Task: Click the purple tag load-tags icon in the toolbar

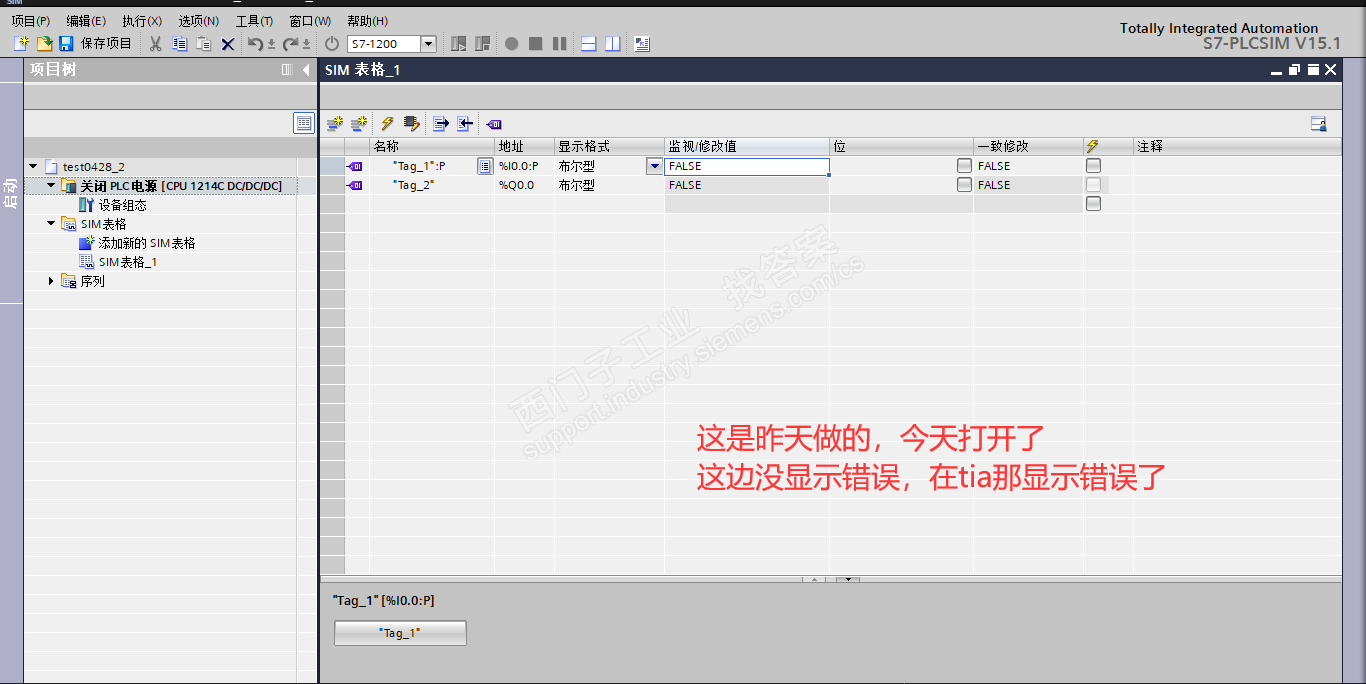Action: click(x=494, y=124)
